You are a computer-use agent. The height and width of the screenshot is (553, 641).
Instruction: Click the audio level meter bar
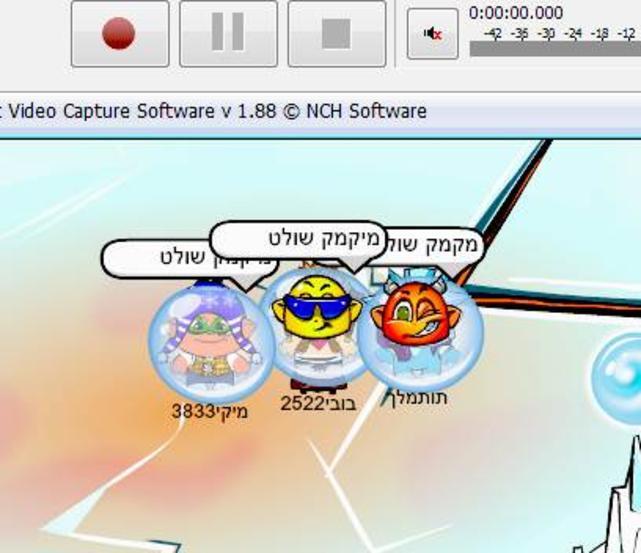tap(555, 49)
